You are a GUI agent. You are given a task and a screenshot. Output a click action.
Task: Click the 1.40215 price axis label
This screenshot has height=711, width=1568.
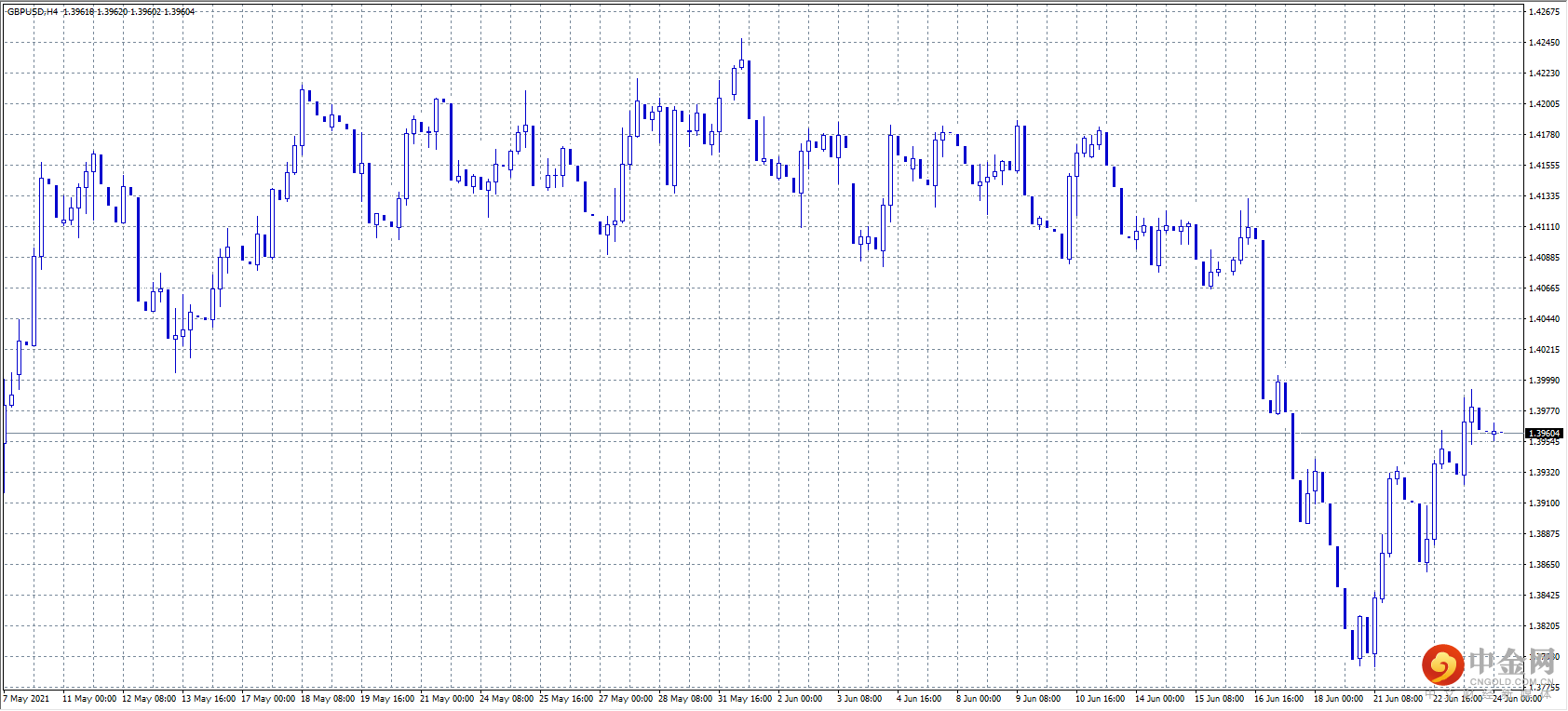point(1544,350)
